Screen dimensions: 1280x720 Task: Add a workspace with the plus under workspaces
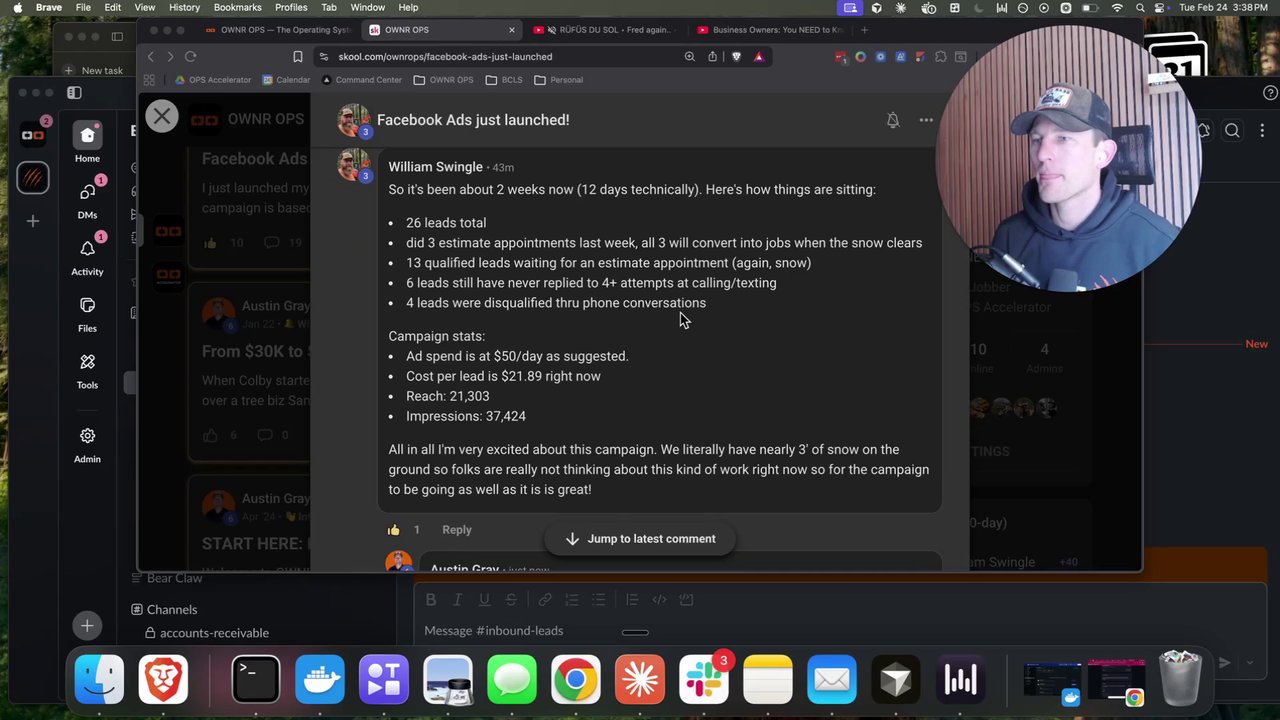tap(33, 221)
